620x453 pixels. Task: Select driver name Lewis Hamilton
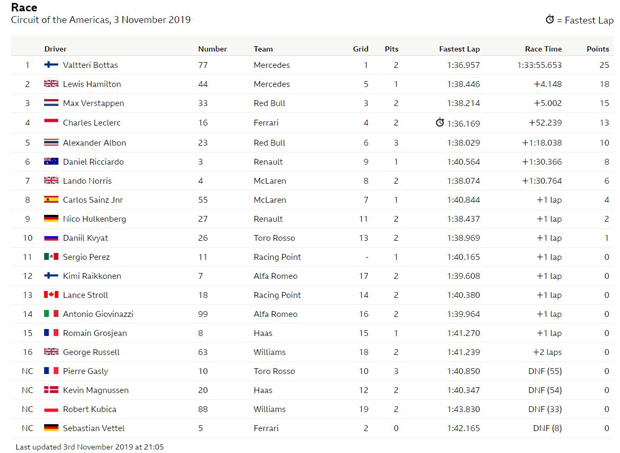click(92, 84)
